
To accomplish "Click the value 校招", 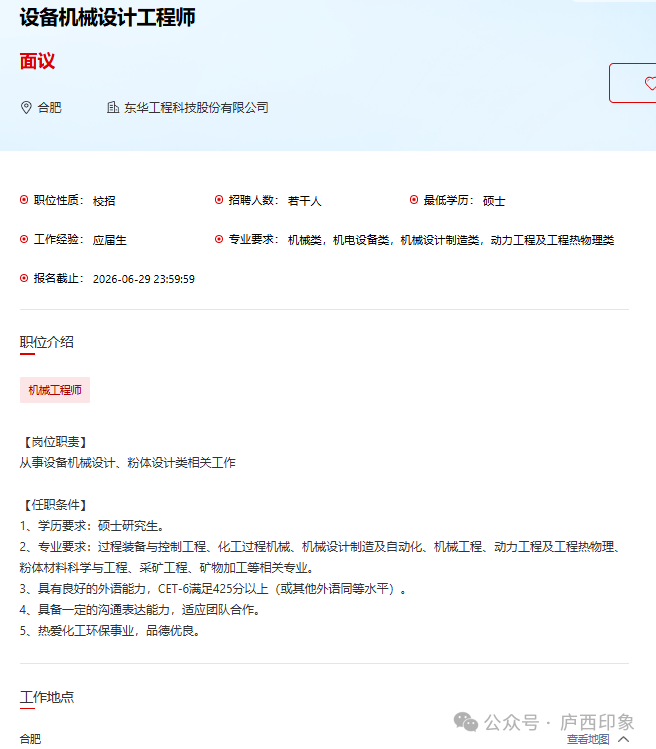I will (x=104, y=201).
